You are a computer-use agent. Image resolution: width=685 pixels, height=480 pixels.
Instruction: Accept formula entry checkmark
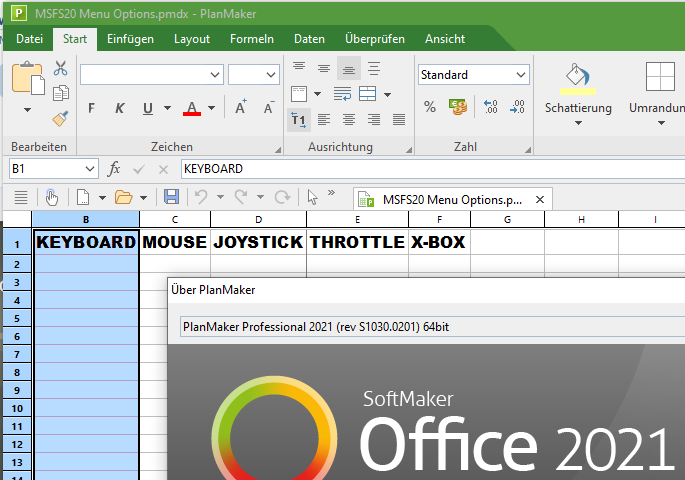pos(139,169)
